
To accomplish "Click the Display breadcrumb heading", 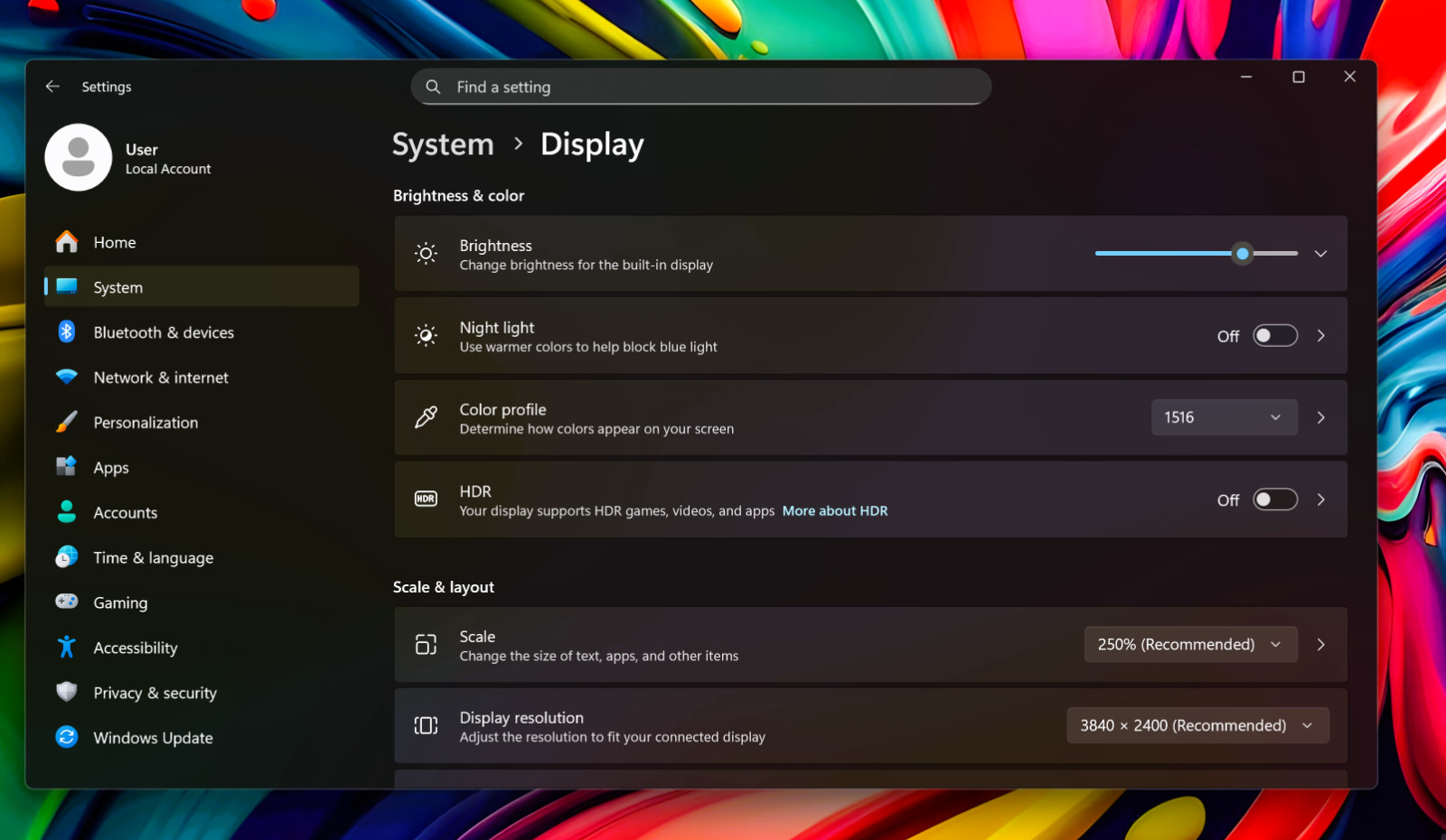I will pyautogui.click(x=592, y=145).
